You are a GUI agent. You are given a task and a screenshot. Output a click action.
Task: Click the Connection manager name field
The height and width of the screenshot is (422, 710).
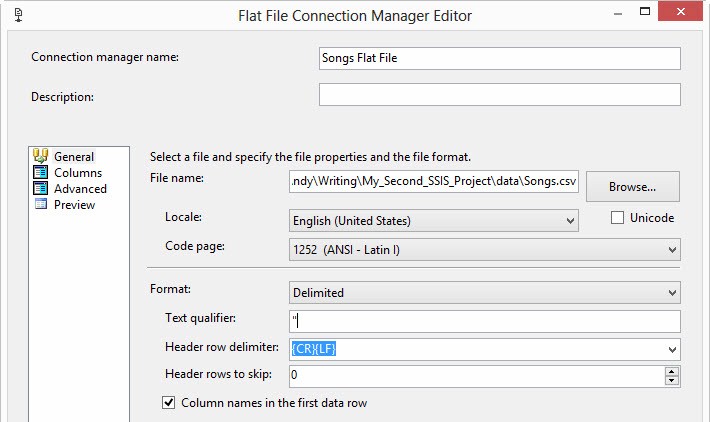[499, 58]
